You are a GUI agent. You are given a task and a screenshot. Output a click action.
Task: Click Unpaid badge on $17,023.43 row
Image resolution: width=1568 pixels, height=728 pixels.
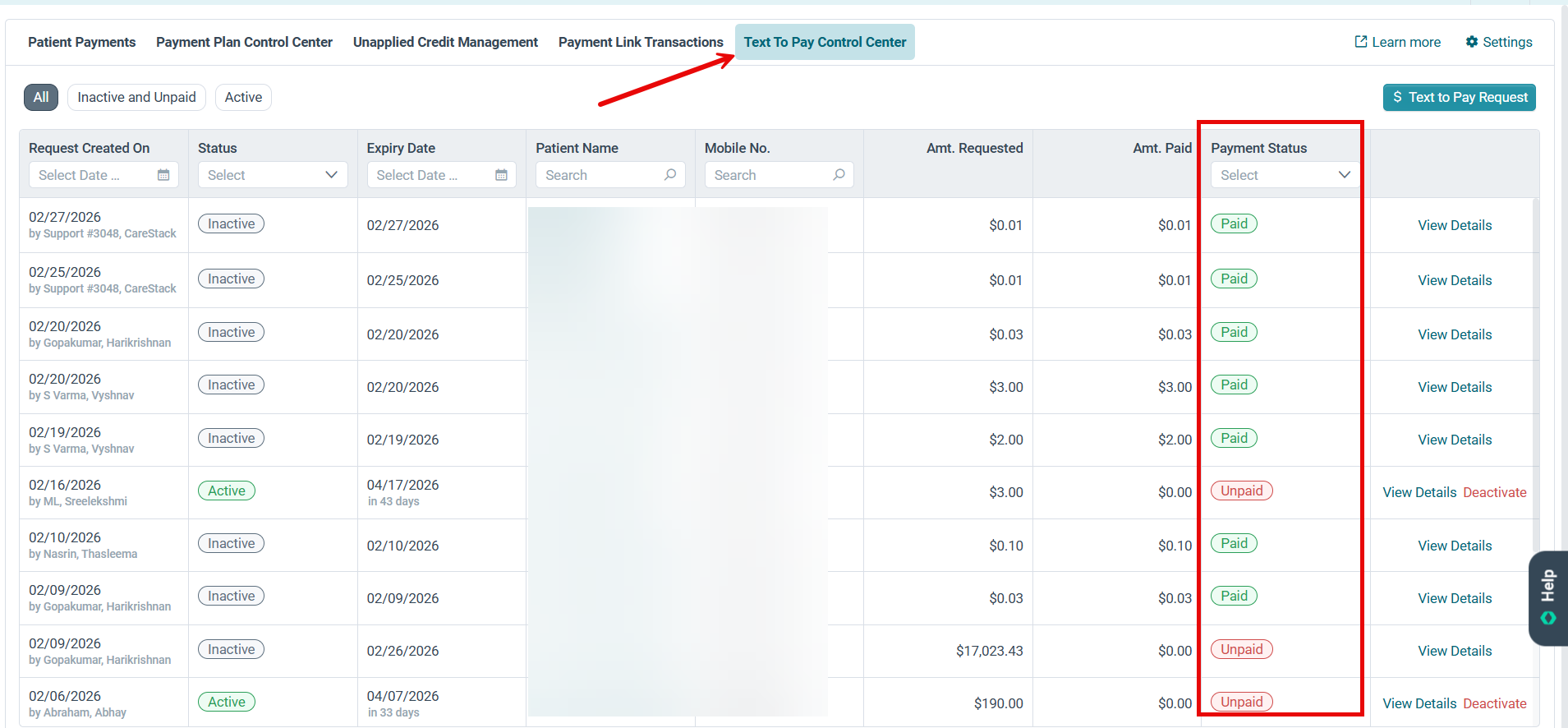pyautogui.click(x=1242, y=649)
